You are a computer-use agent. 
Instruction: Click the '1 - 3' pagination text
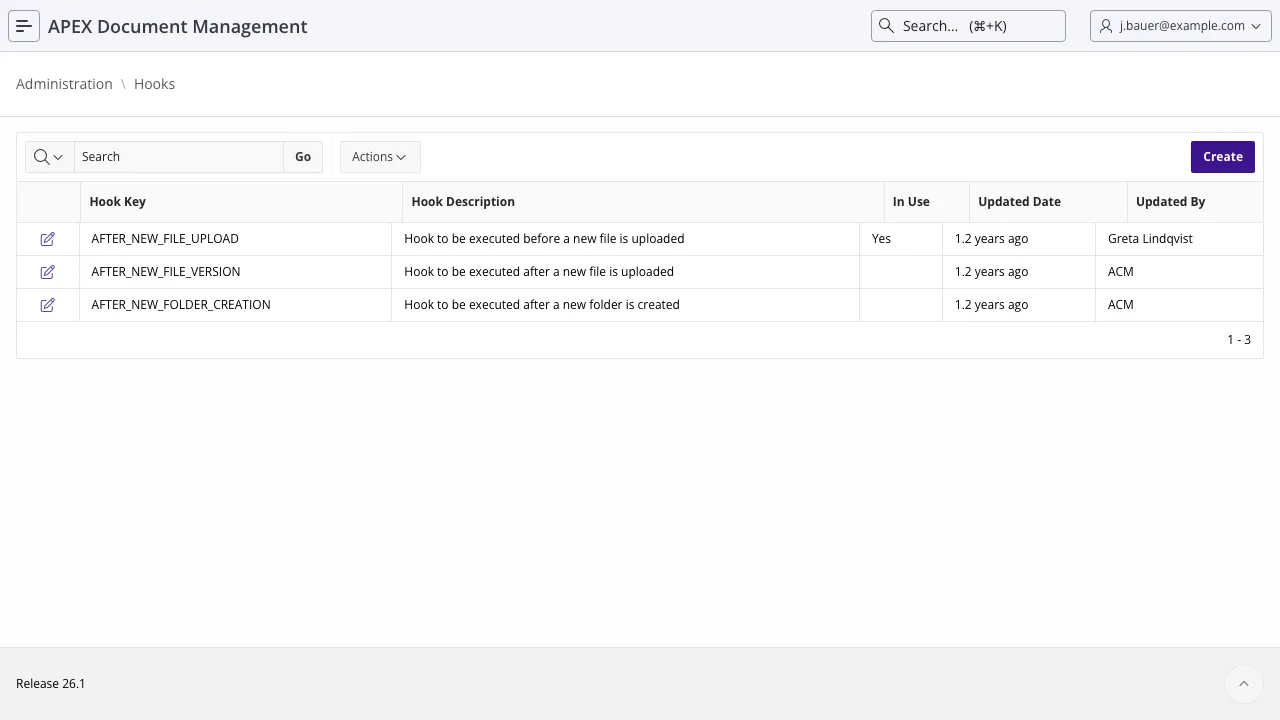click(x=1239, y=340)
